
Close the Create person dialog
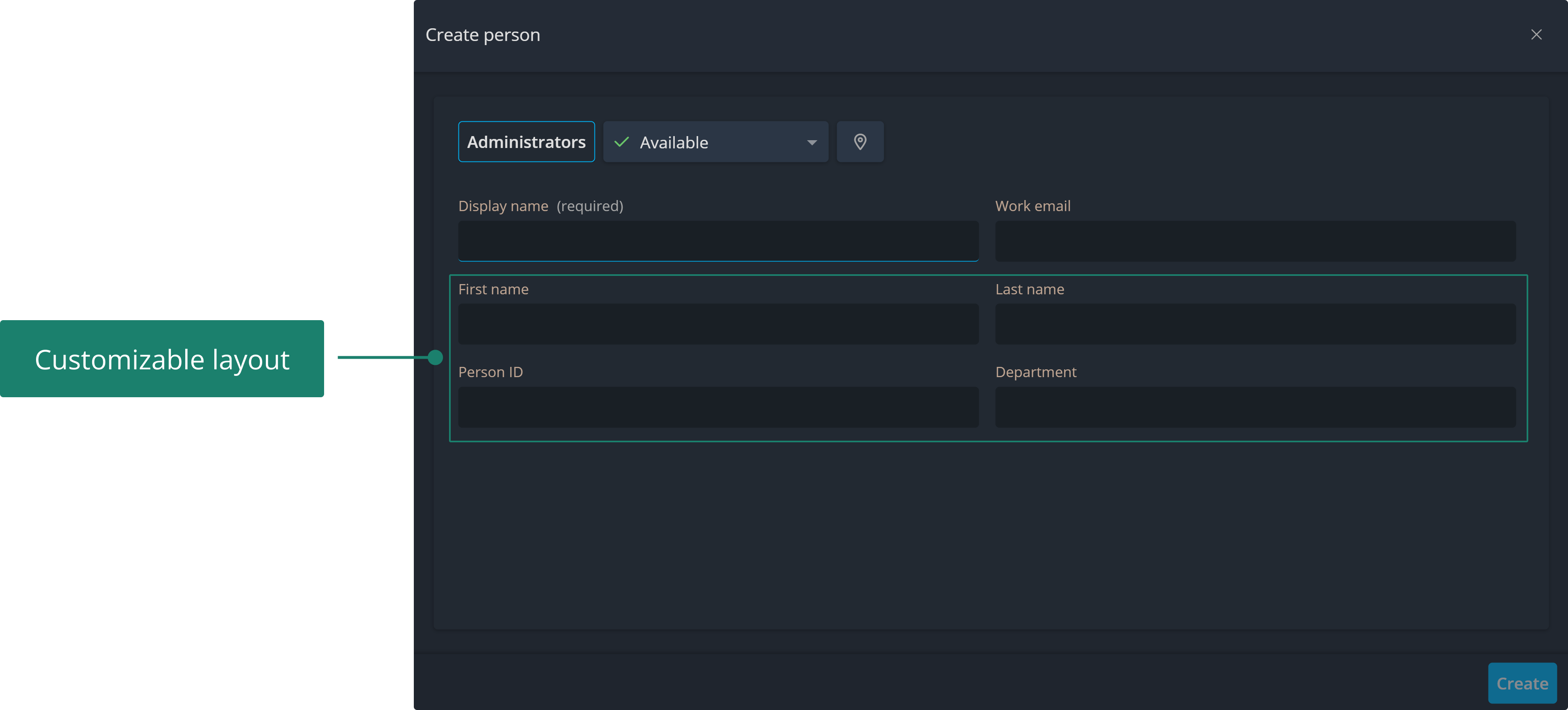point(1536,35)
